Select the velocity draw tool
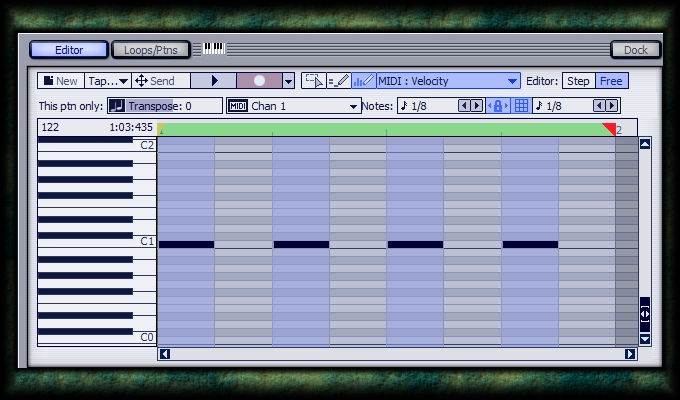This screenshot has width=680, height=400. 364,81
